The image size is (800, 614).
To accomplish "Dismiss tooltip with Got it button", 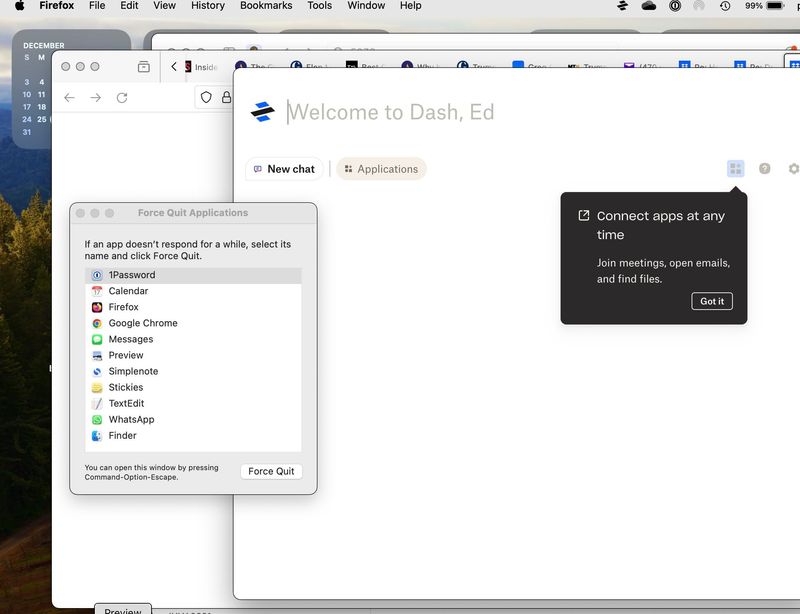I will tap(712, 301).
